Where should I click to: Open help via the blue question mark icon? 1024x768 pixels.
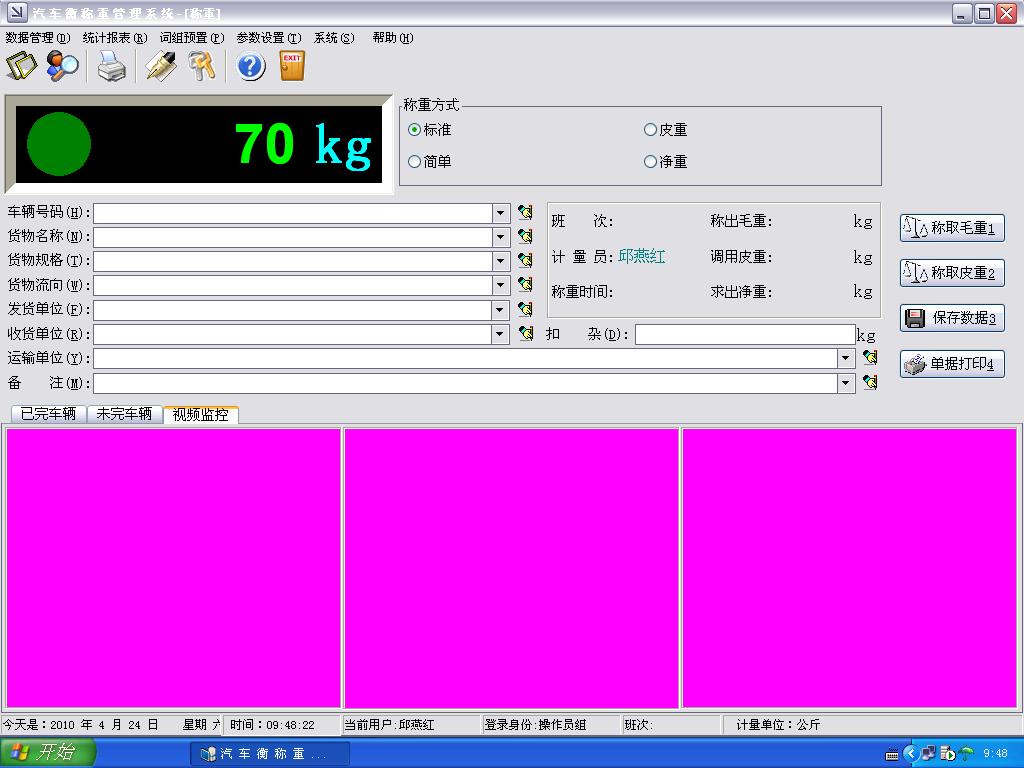point(250,67)
